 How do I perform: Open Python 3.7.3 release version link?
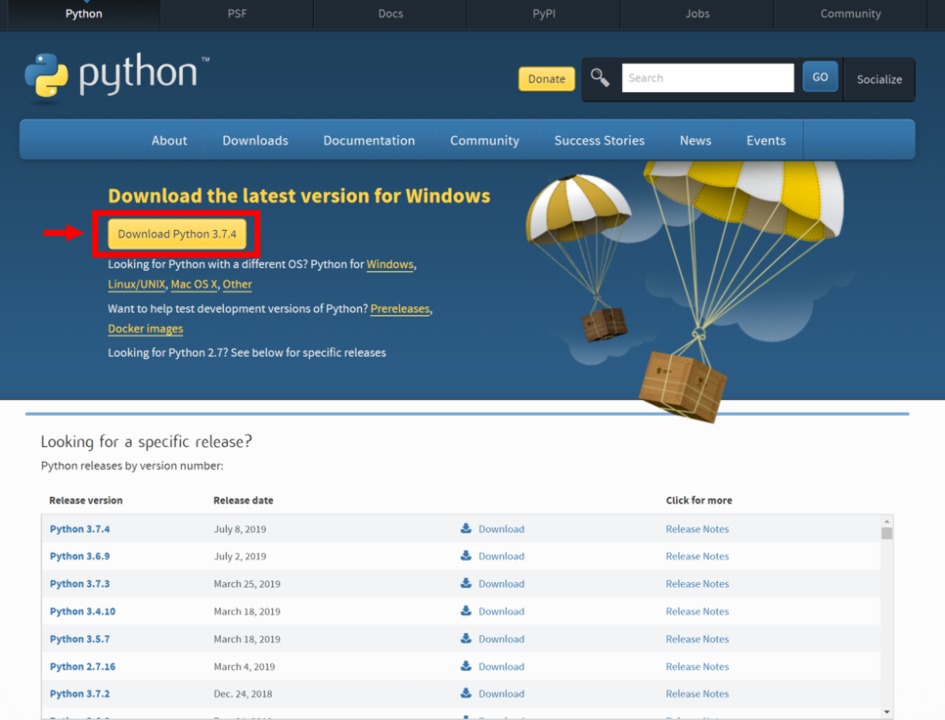coord(80,584)
